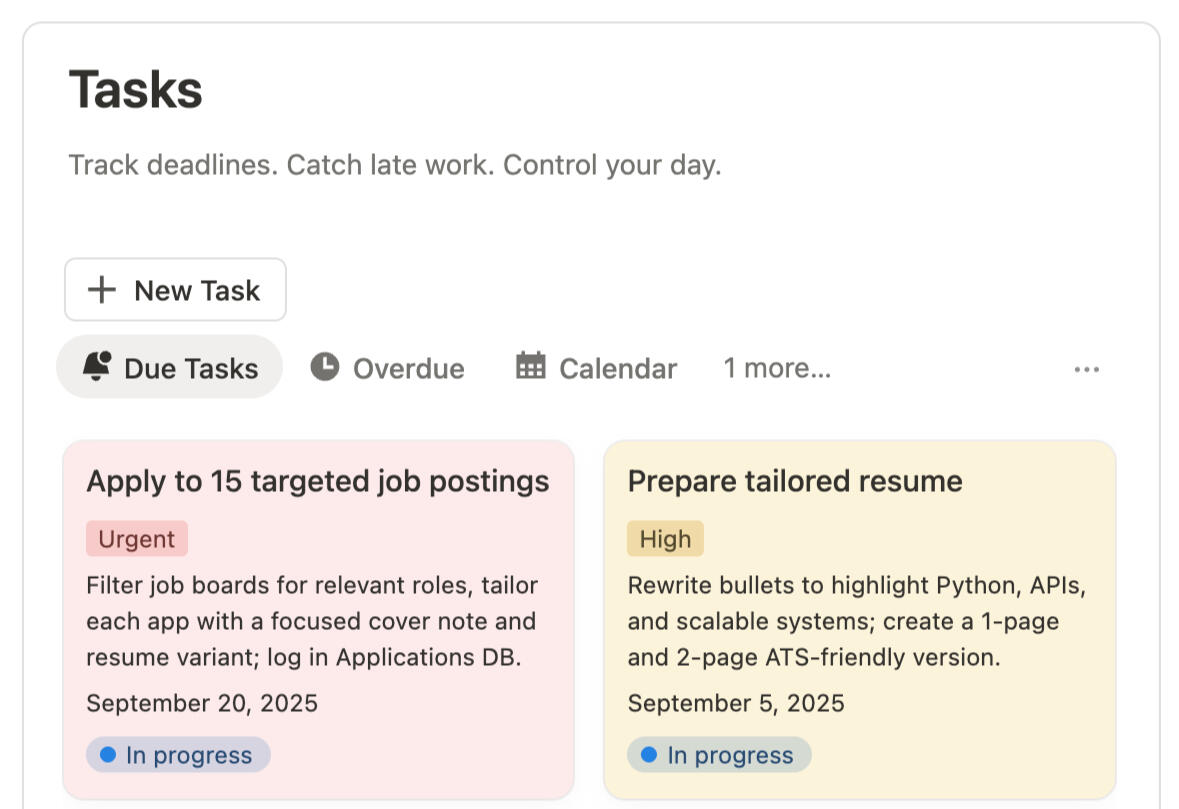The height and width of the screenshot is (809, 1179).
Task: Open the three-dot view options menu
Action: (1086, 369)
